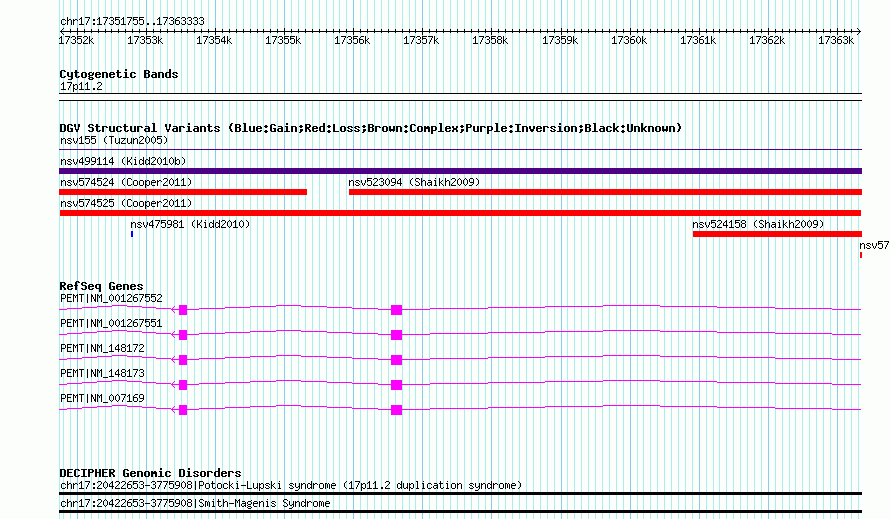Viewport: 890px width, 519px height.
Task: Click the left exon box of PEMT|NM_148173
Action: coord(183,385)
